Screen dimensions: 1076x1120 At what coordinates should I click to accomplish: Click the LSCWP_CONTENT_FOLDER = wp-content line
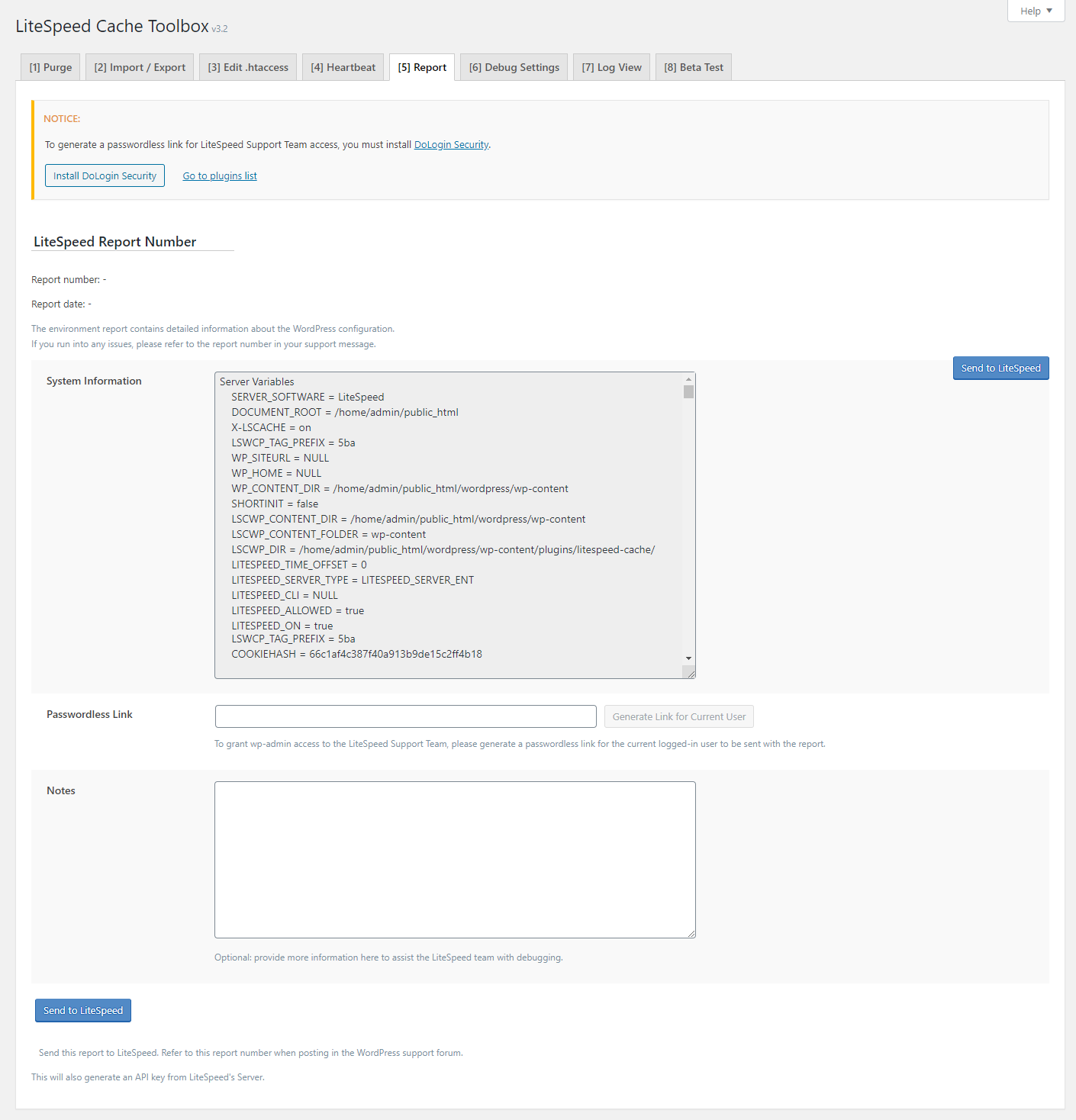329,534
